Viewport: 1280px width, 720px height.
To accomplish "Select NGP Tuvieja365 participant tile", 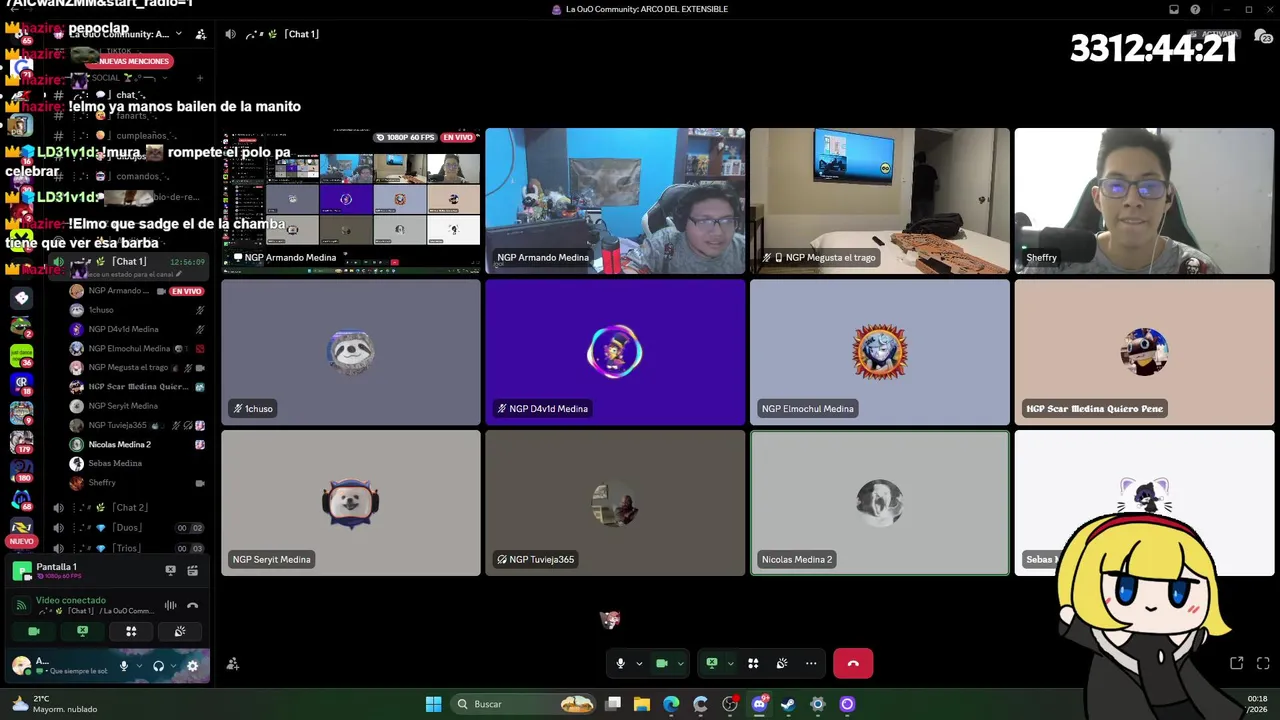I will [615, 503].
